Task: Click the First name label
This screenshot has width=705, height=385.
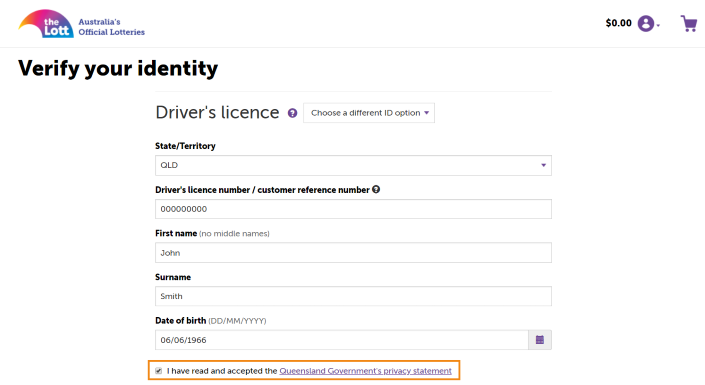Action: click(176, 233)
